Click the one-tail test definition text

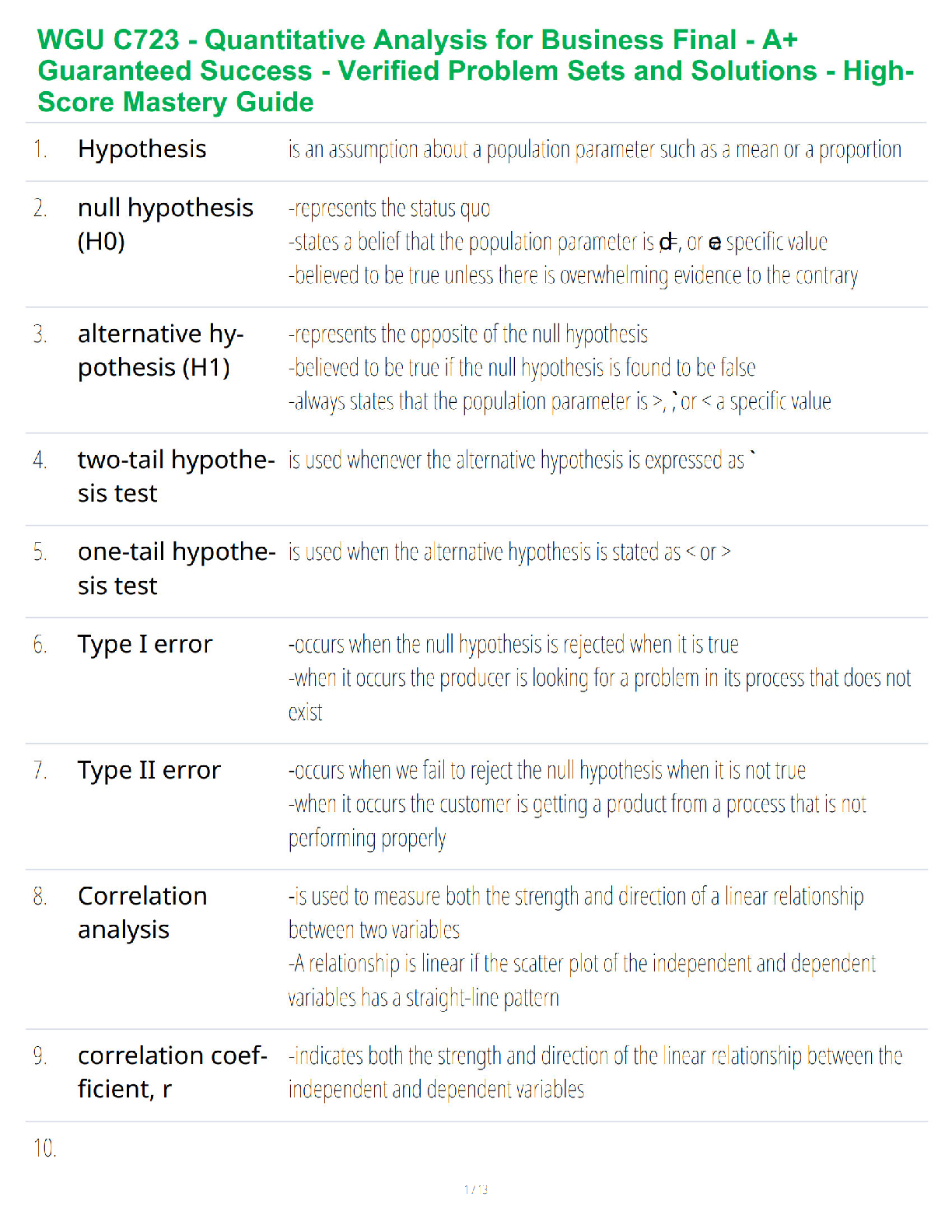pyautogui.click(x=509, y=552)
